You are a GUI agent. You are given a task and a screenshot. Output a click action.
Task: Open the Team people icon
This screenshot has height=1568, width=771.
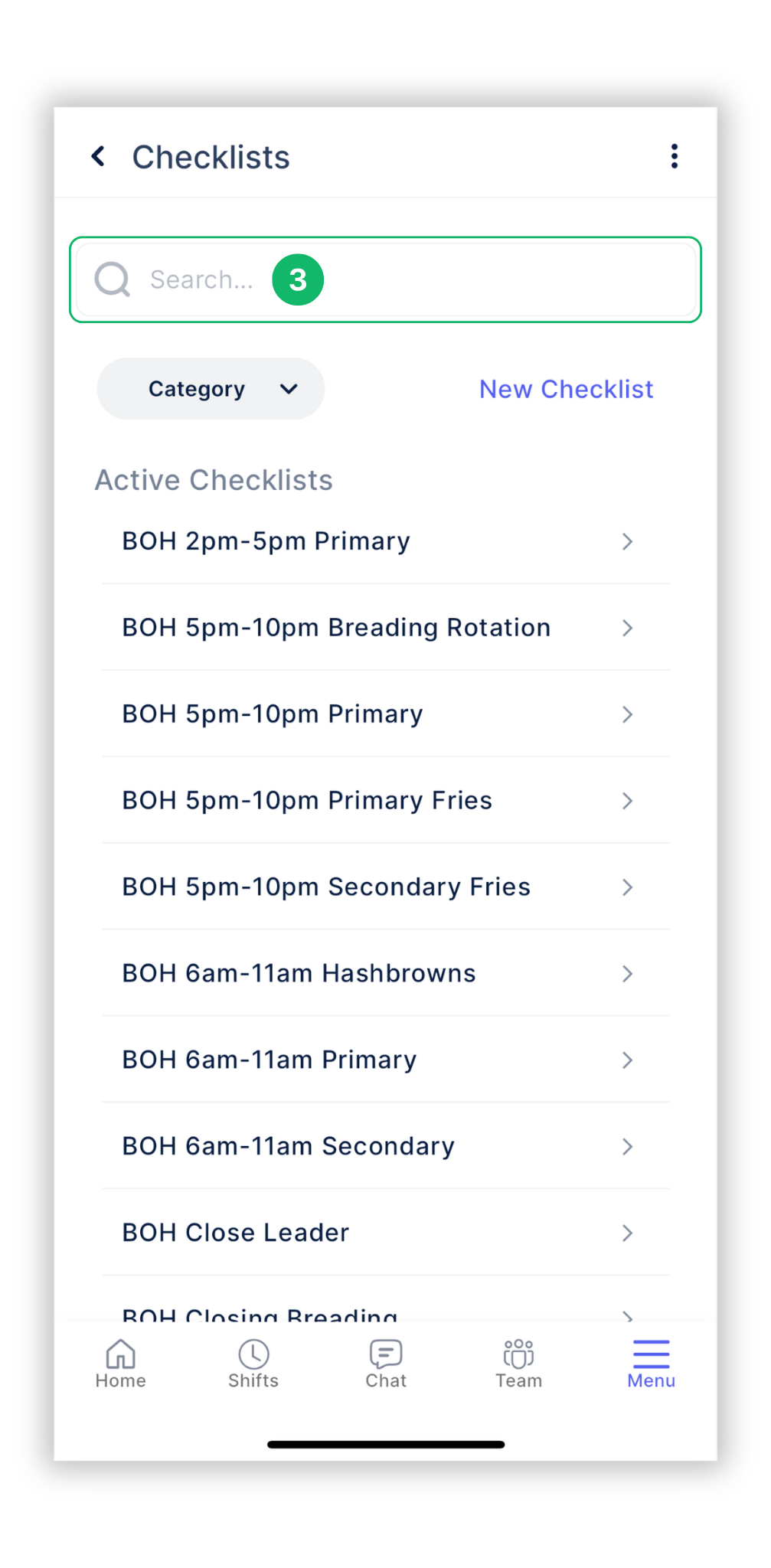pos(518,1363)
